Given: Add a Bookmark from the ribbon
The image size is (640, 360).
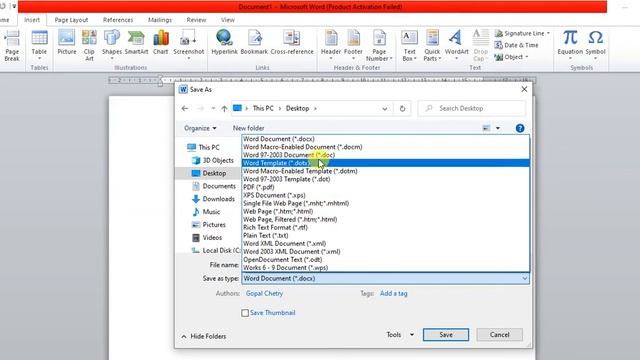Looking at the screenshot, I should pos(254,43).
